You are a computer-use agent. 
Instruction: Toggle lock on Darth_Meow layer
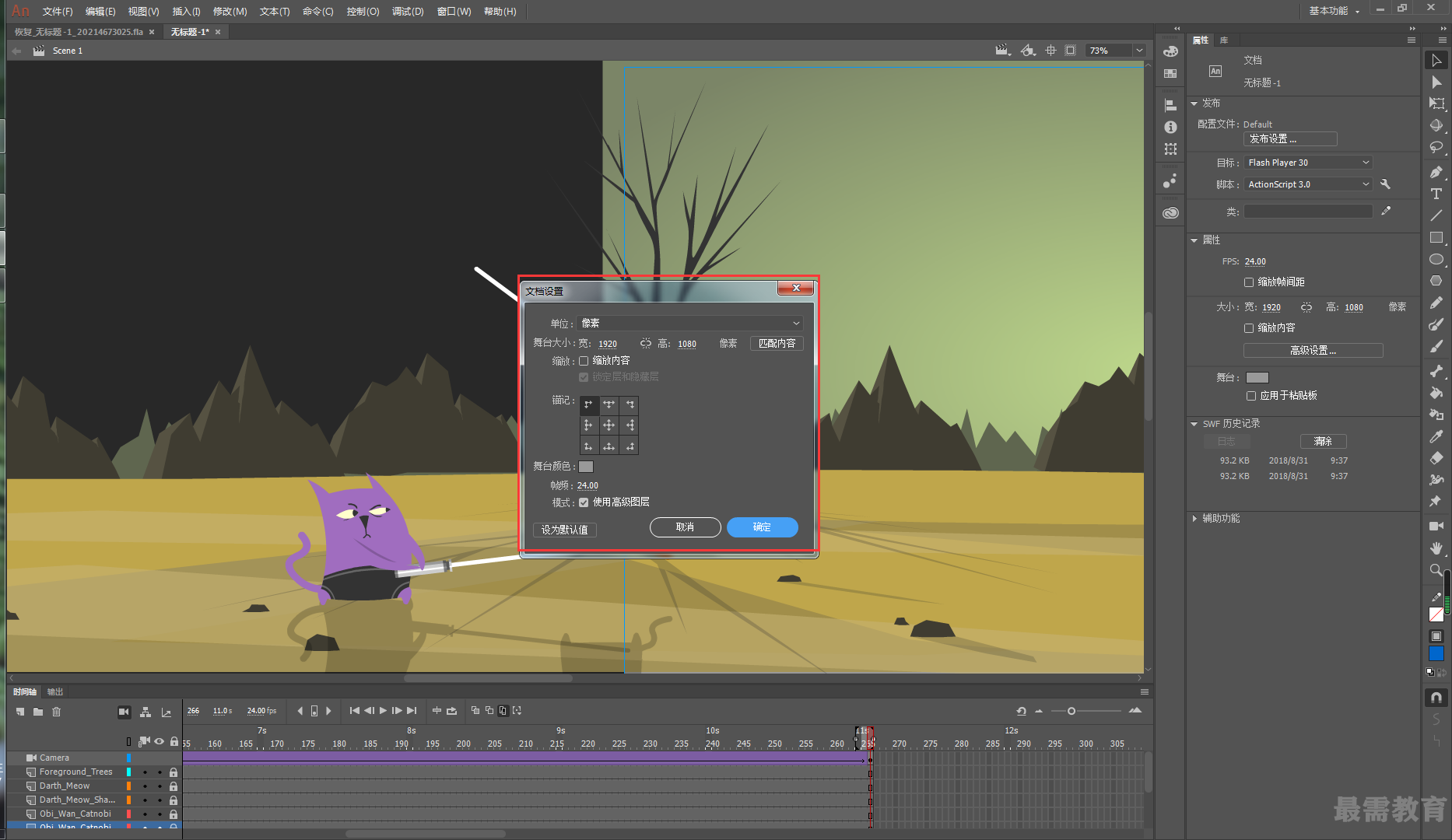(174, 786)
